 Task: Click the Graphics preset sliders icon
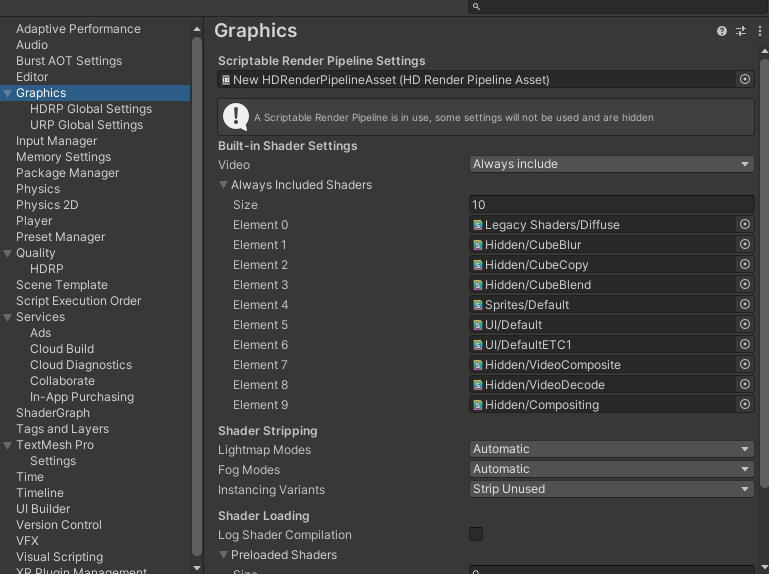741,31
